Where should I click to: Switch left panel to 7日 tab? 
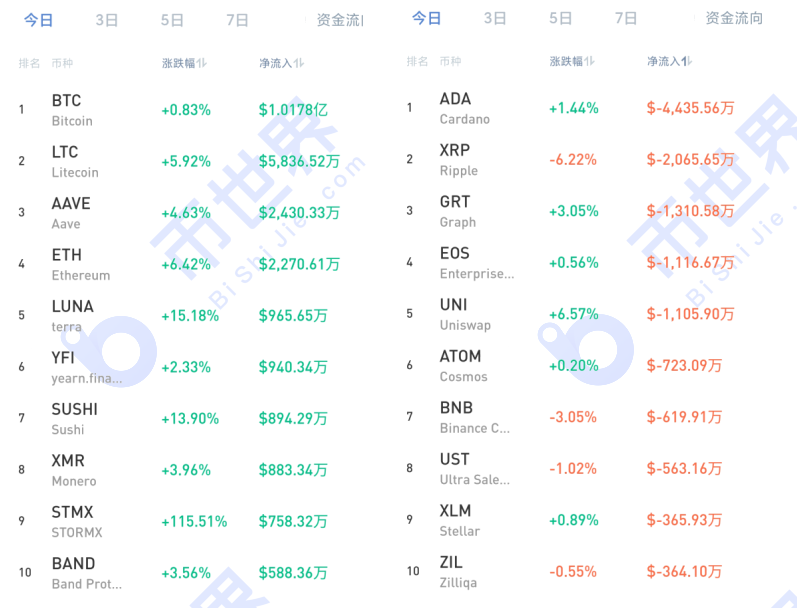pos(237,20)
